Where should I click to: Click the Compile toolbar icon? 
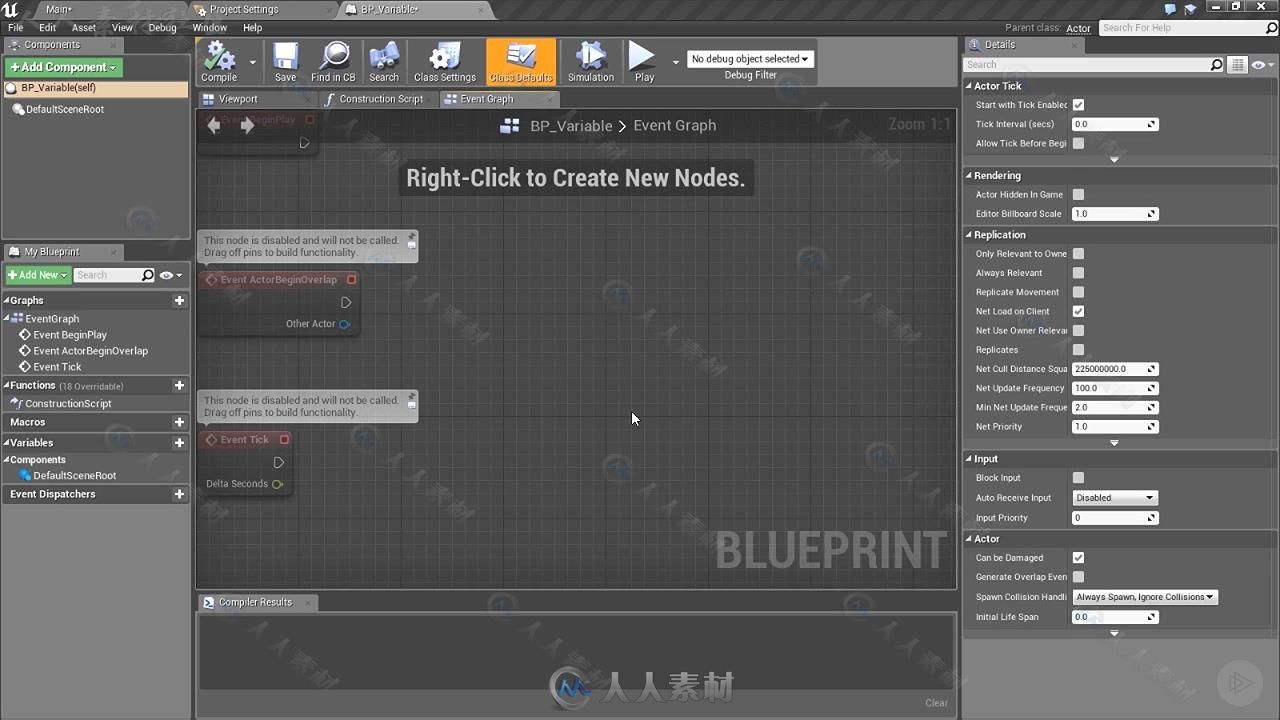(x=219, y=62)
